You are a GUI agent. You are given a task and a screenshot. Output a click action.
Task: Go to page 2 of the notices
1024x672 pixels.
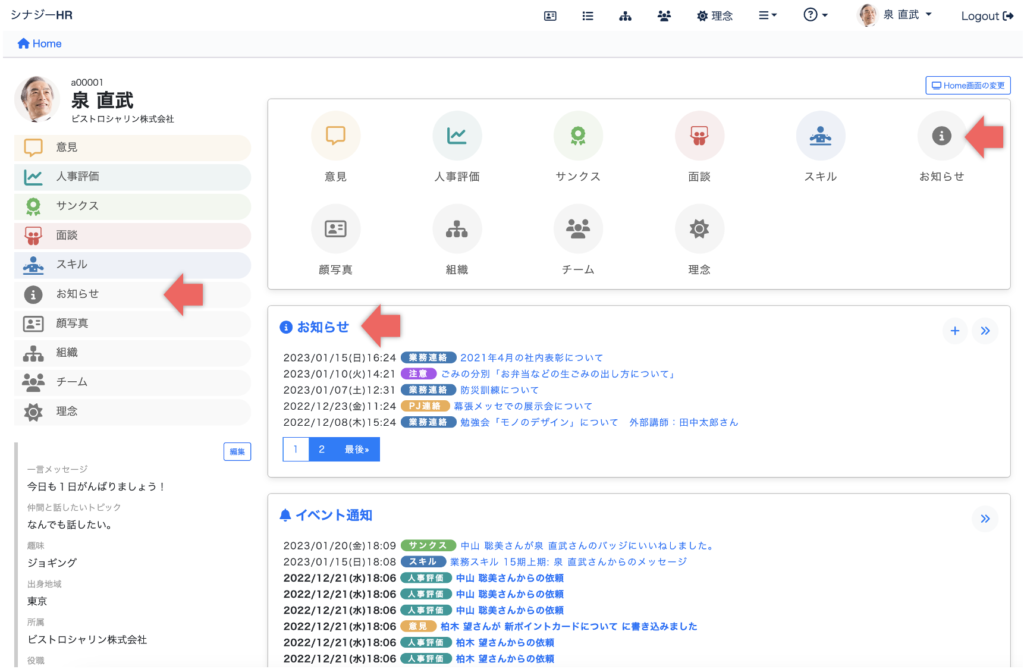coord(322,450)
